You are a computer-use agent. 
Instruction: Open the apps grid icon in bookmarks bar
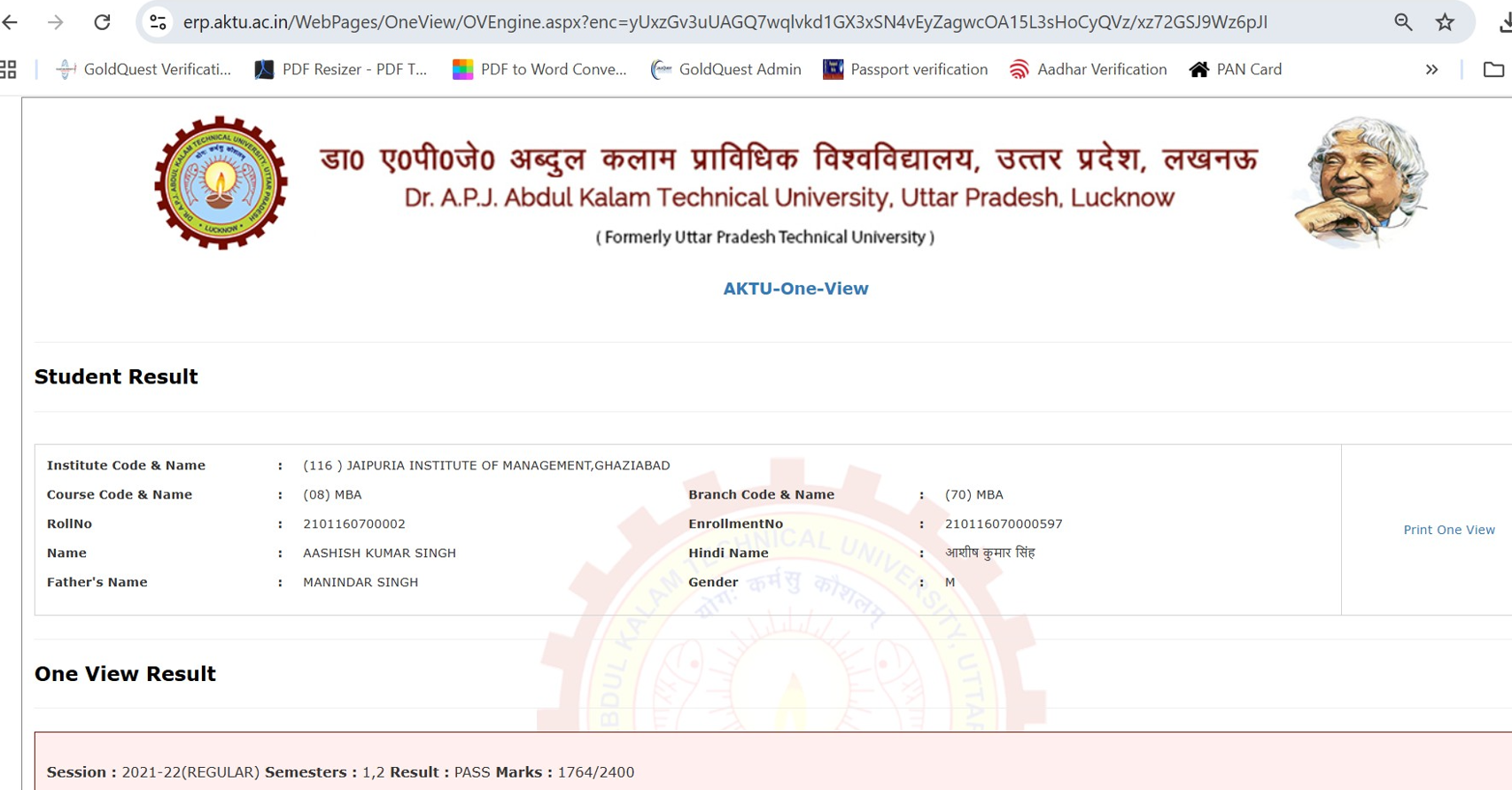[x=9, y=69]
